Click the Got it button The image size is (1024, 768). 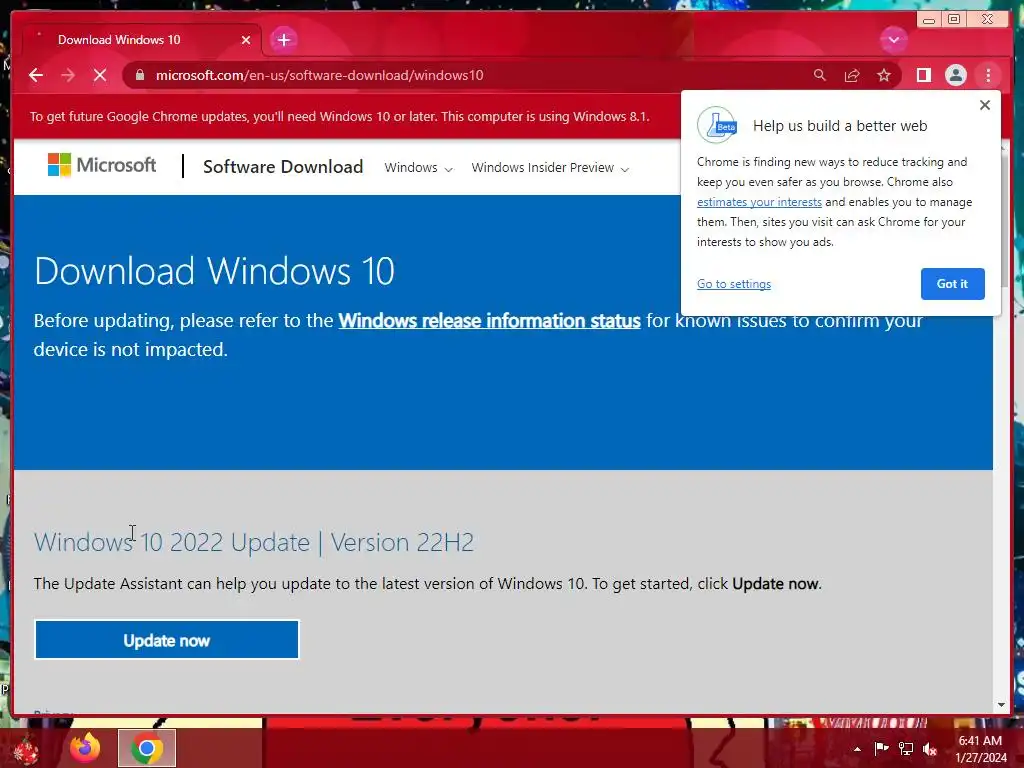tap(952, 284)
